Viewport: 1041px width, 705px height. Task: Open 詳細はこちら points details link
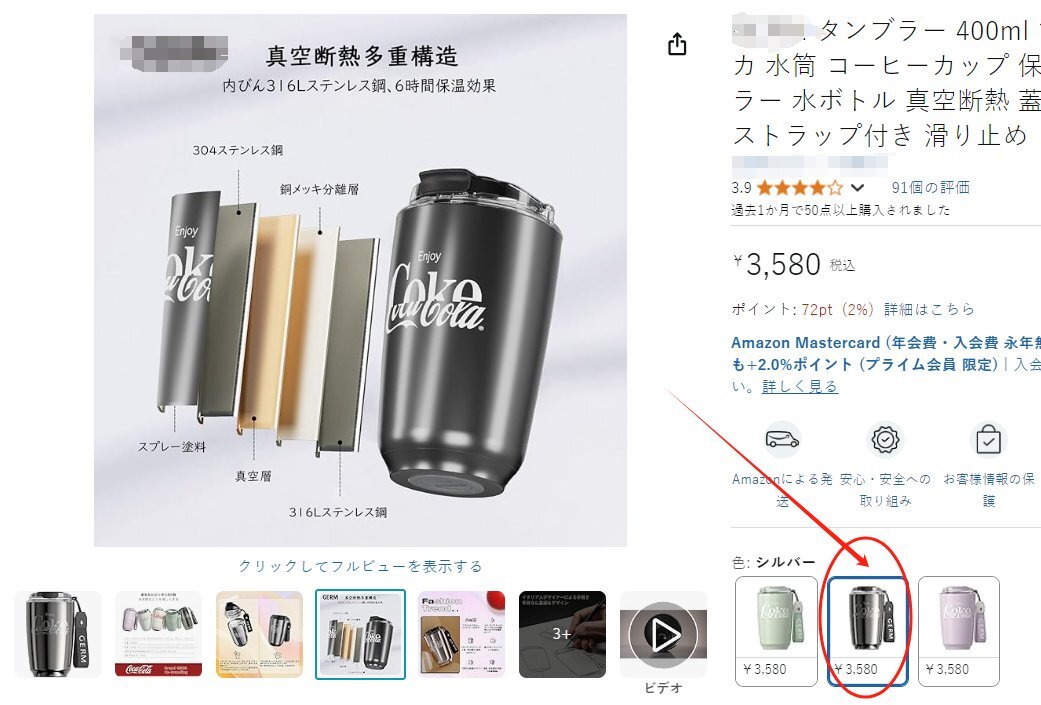pyautogui.click(x=929, y=309)
